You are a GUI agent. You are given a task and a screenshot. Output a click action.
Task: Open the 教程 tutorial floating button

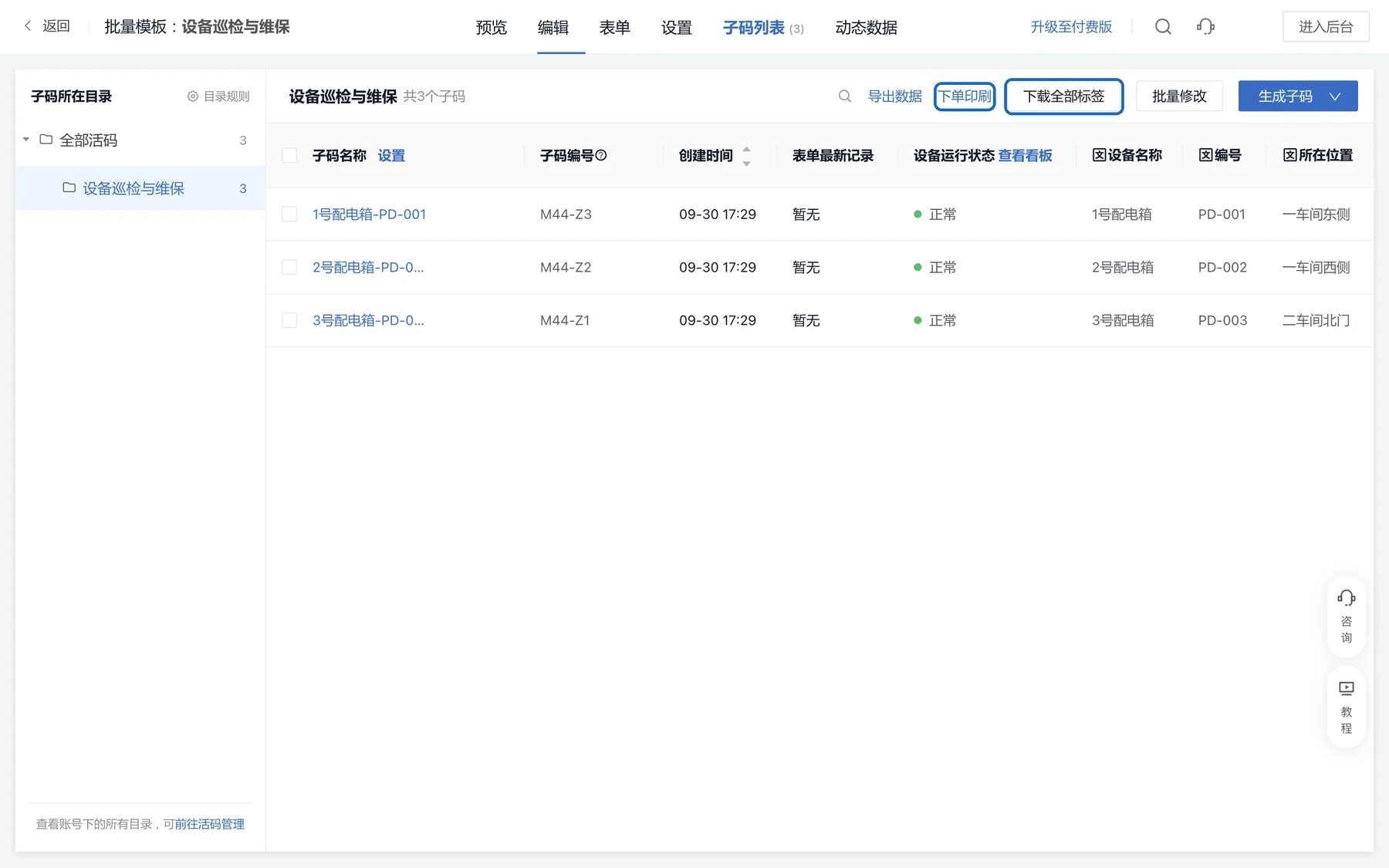point(1347,707)
